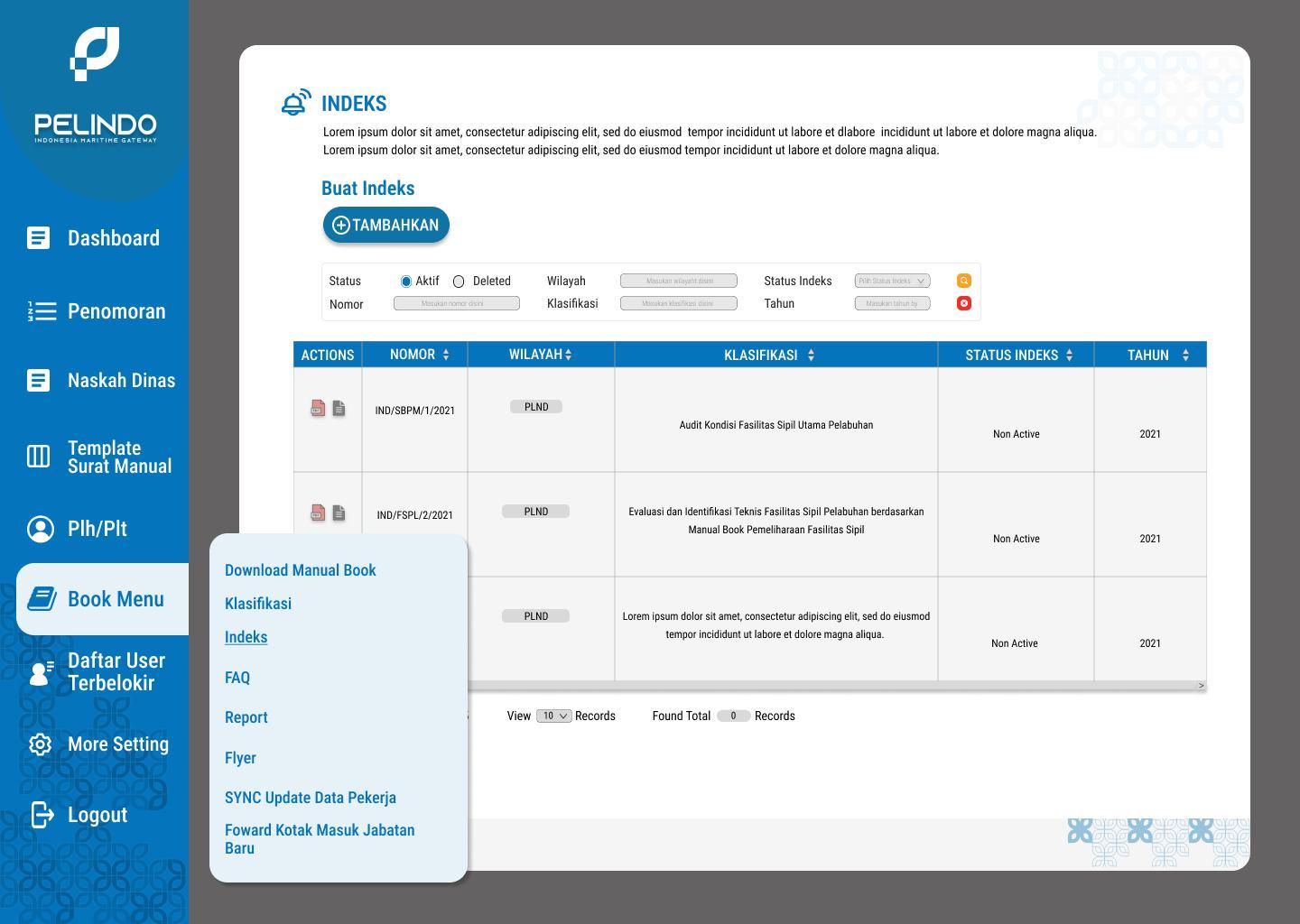Open Klasifikasi submenu link

258,604
